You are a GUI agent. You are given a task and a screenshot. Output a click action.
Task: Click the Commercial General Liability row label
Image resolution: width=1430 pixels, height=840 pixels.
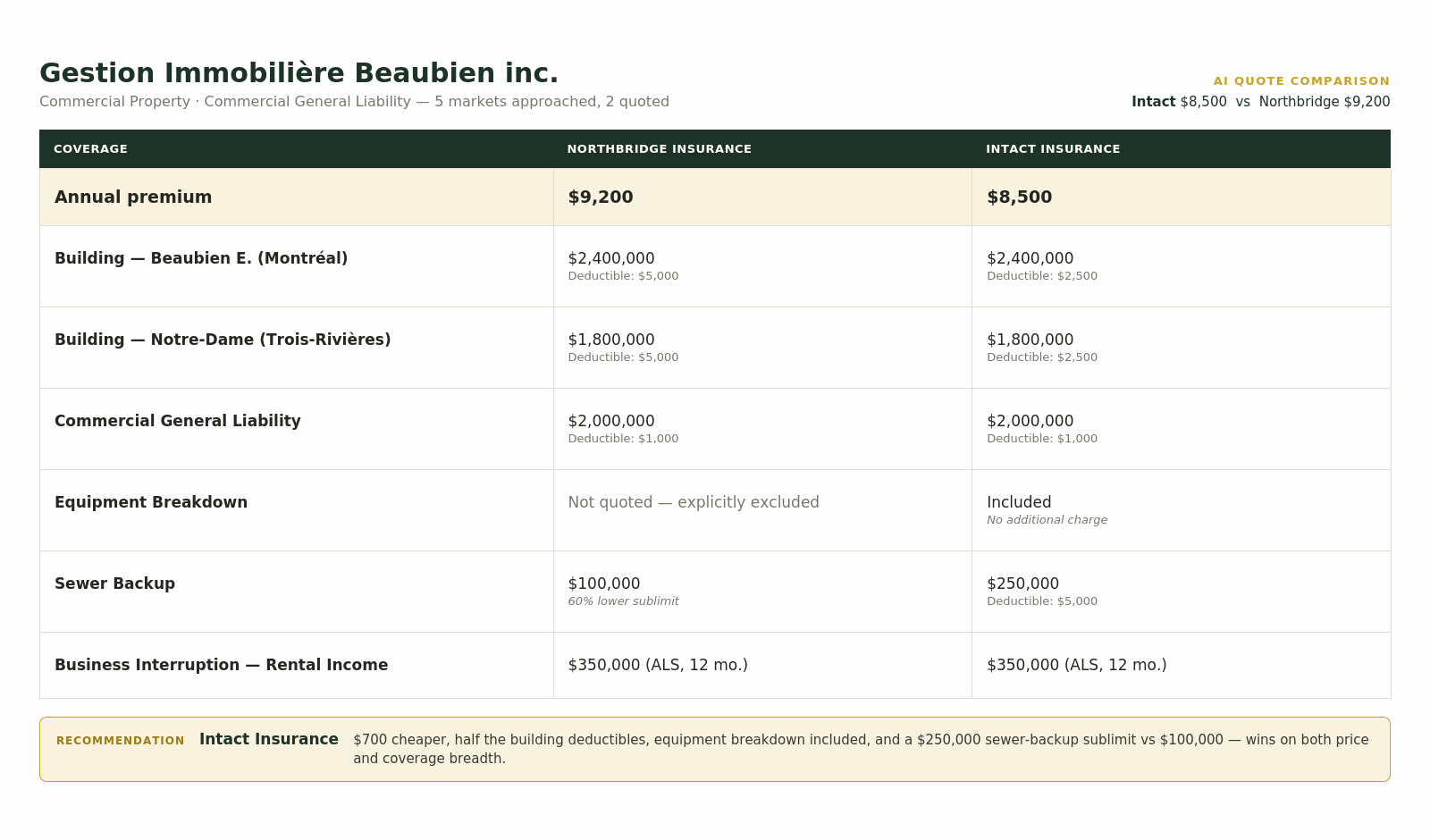(178, 421)
